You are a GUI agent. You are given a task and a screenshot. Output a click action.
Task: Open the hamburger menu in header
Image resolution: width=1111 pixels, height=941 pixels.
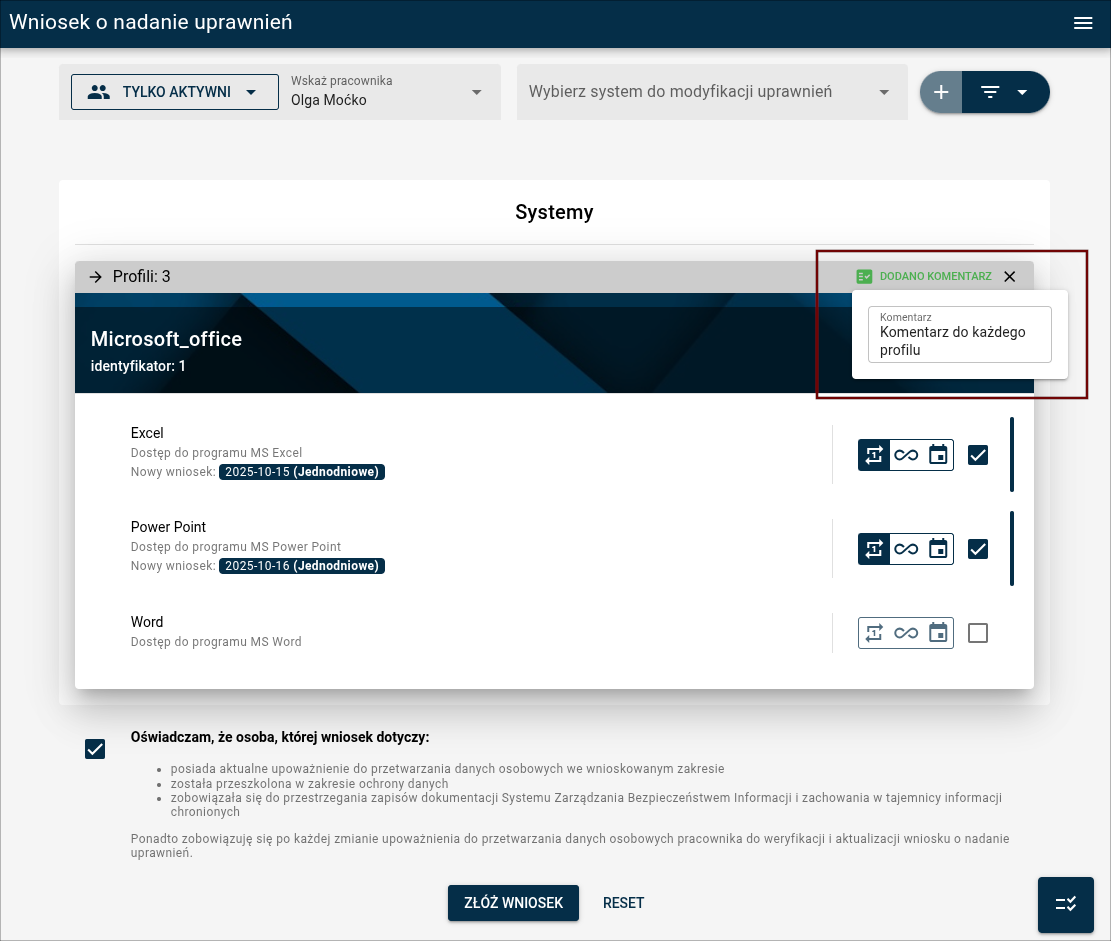point(1082,23)
